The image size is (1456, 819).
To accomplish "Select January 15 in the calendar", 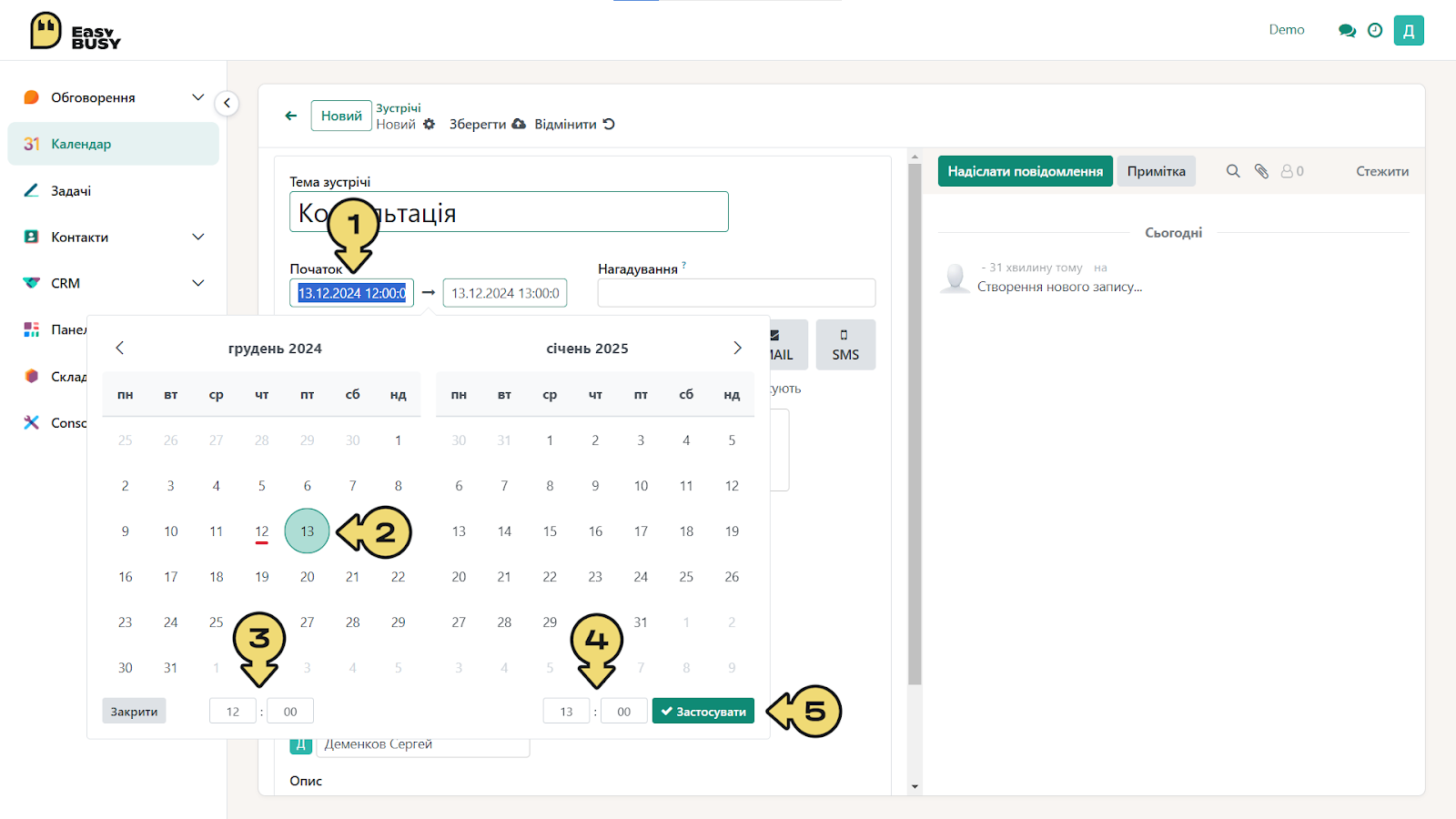I will [550, 531].
